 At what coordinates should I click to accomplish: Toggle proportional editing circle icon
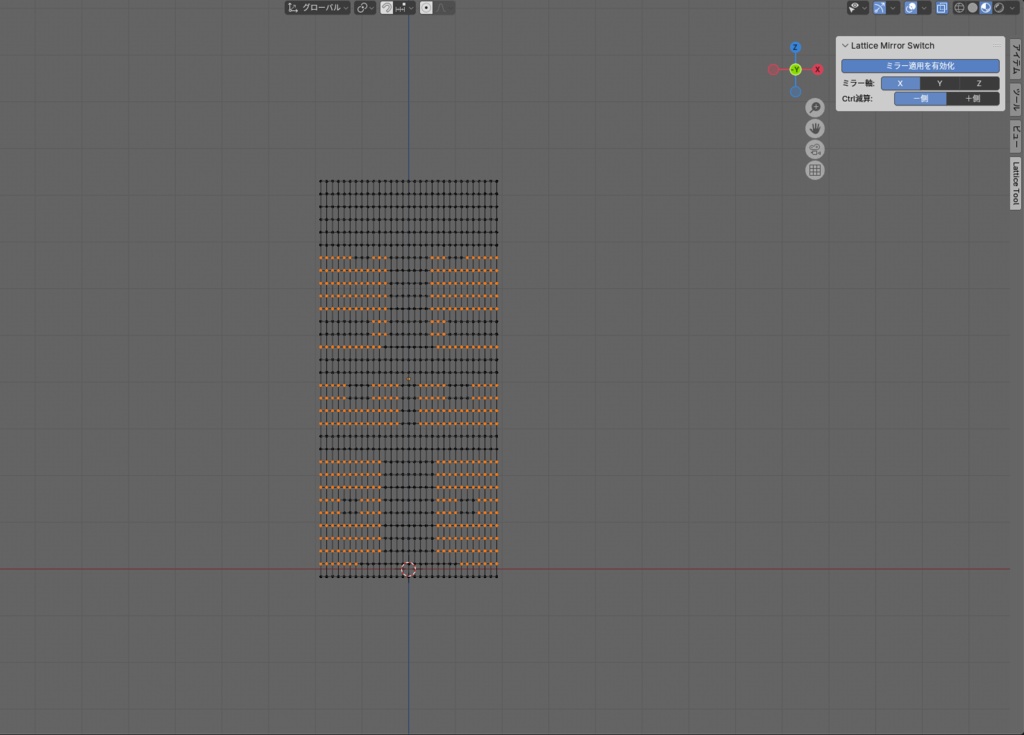tap(426, 8)
